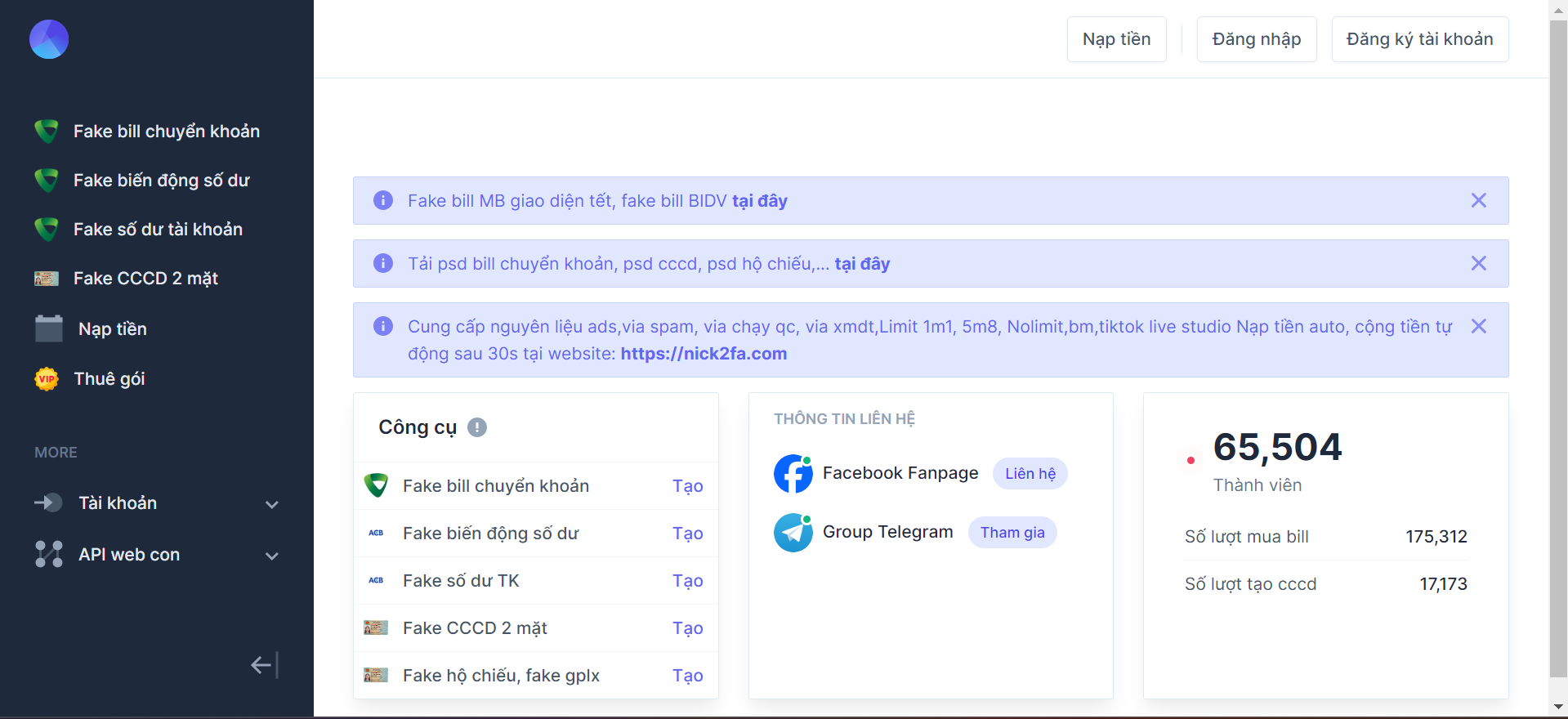Click the 'Facebook Fanpage' label
The width and height of the screenshot is (1568, 719).
coord(900,473)
